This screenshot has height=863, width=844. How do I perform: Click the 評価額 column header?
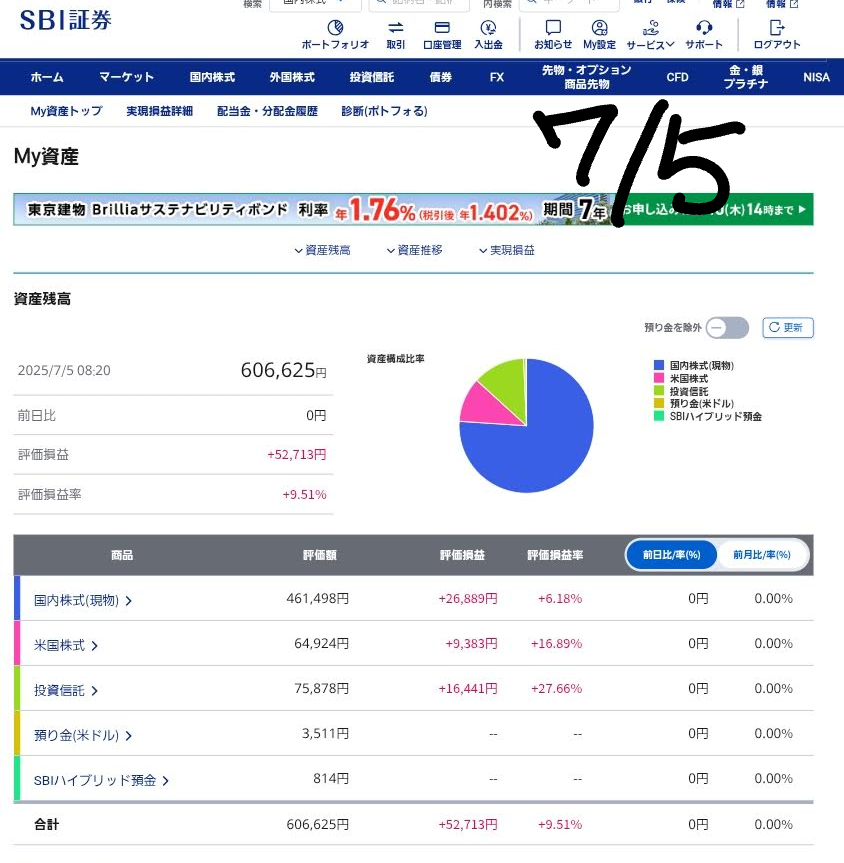click(320, 555)
